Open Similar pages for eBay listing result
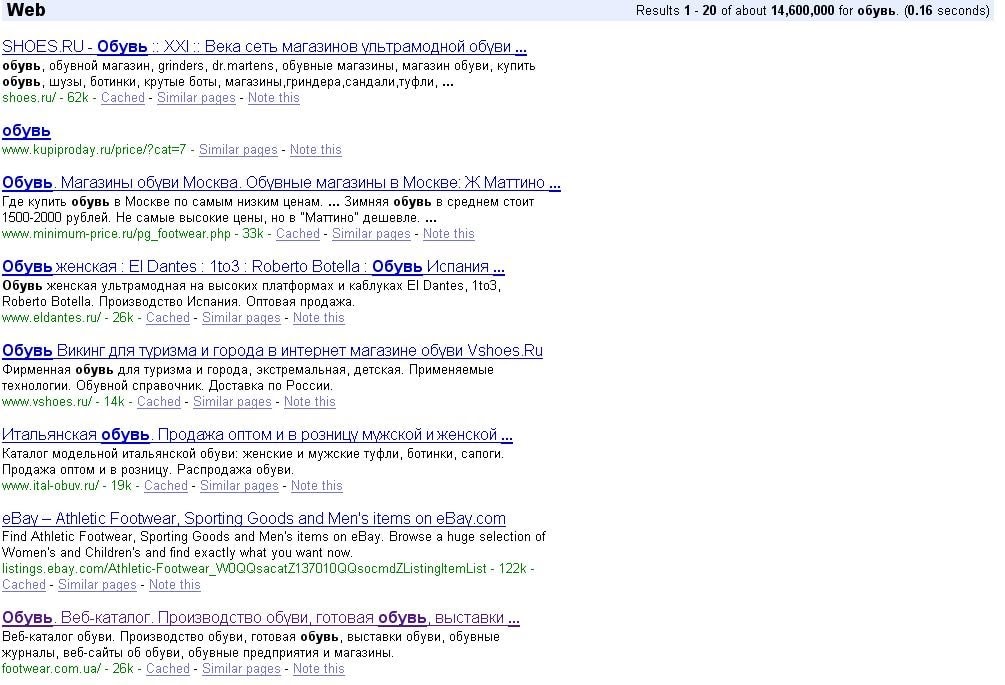 click(97, 584)
